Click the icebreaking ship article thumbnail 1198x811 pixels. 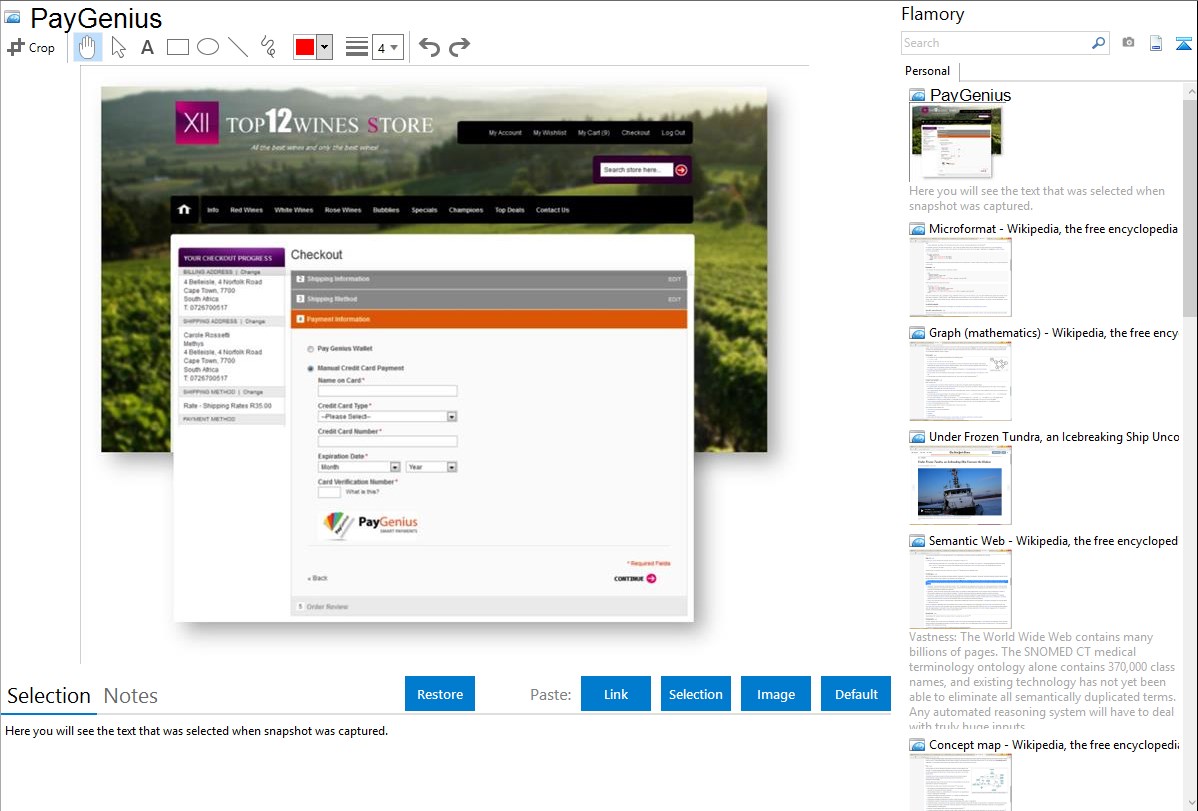[x=960, y=485]
